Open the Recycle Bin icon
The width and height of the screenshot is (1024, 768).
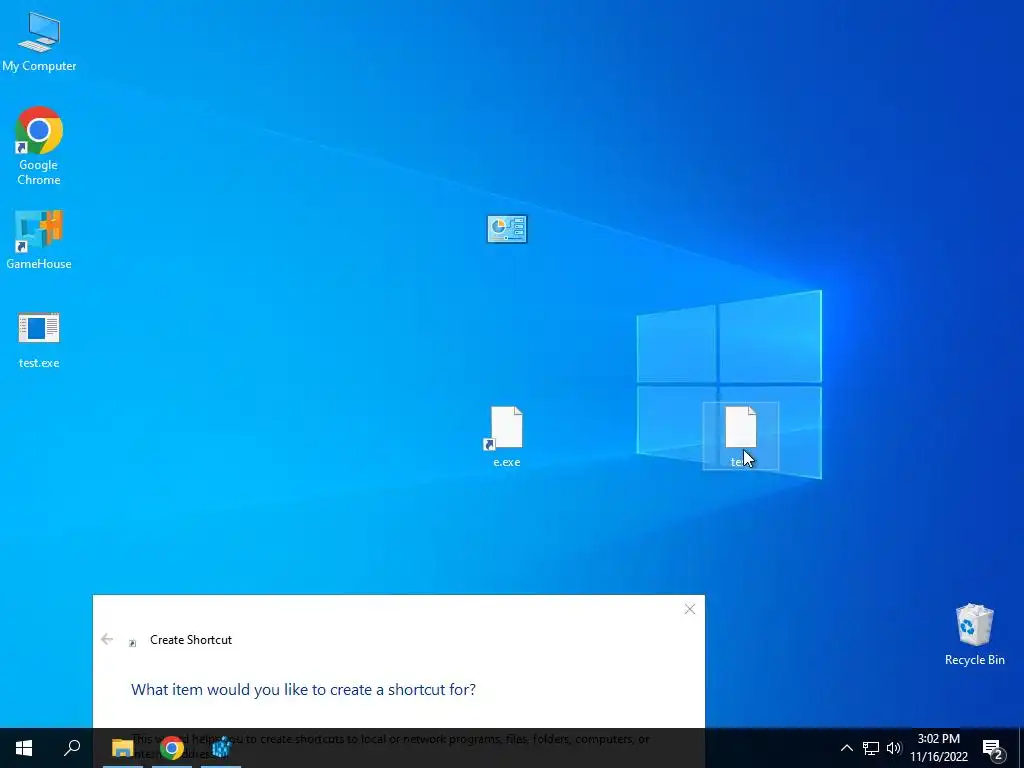tap(974, 634)
